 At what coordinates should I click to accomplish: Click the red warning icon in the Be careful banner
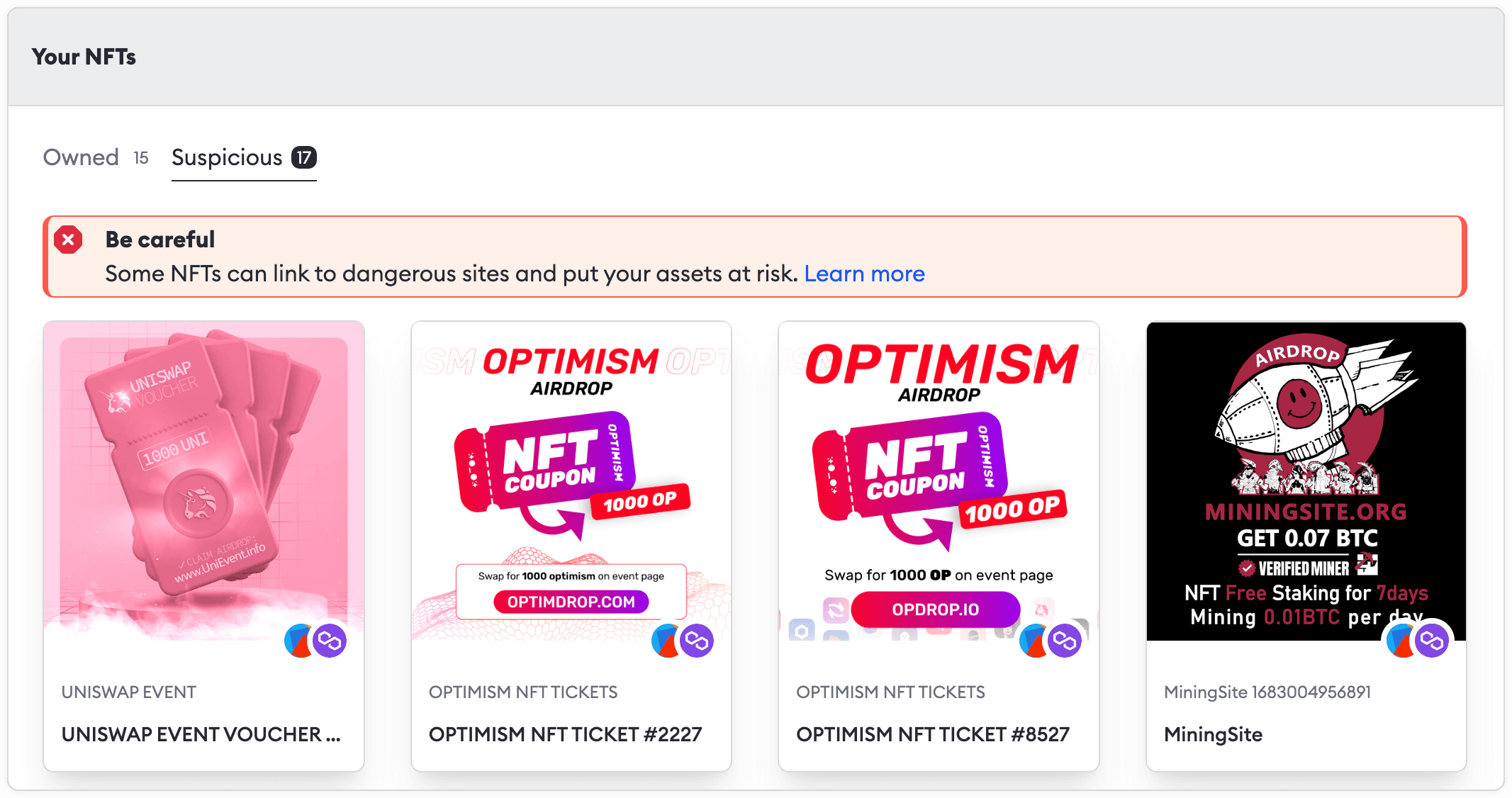[x=68, y=240]
